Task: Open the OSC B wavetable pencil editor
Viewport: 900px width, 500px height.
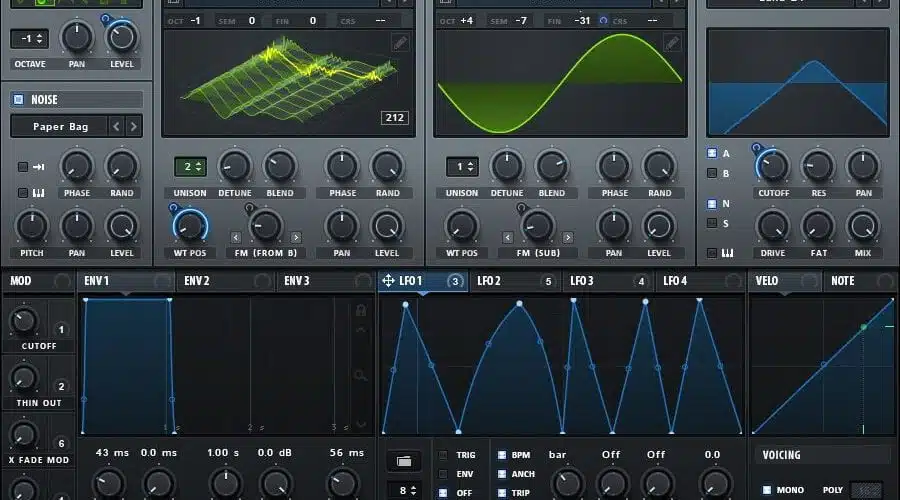Action: click(x=672, y=42)
